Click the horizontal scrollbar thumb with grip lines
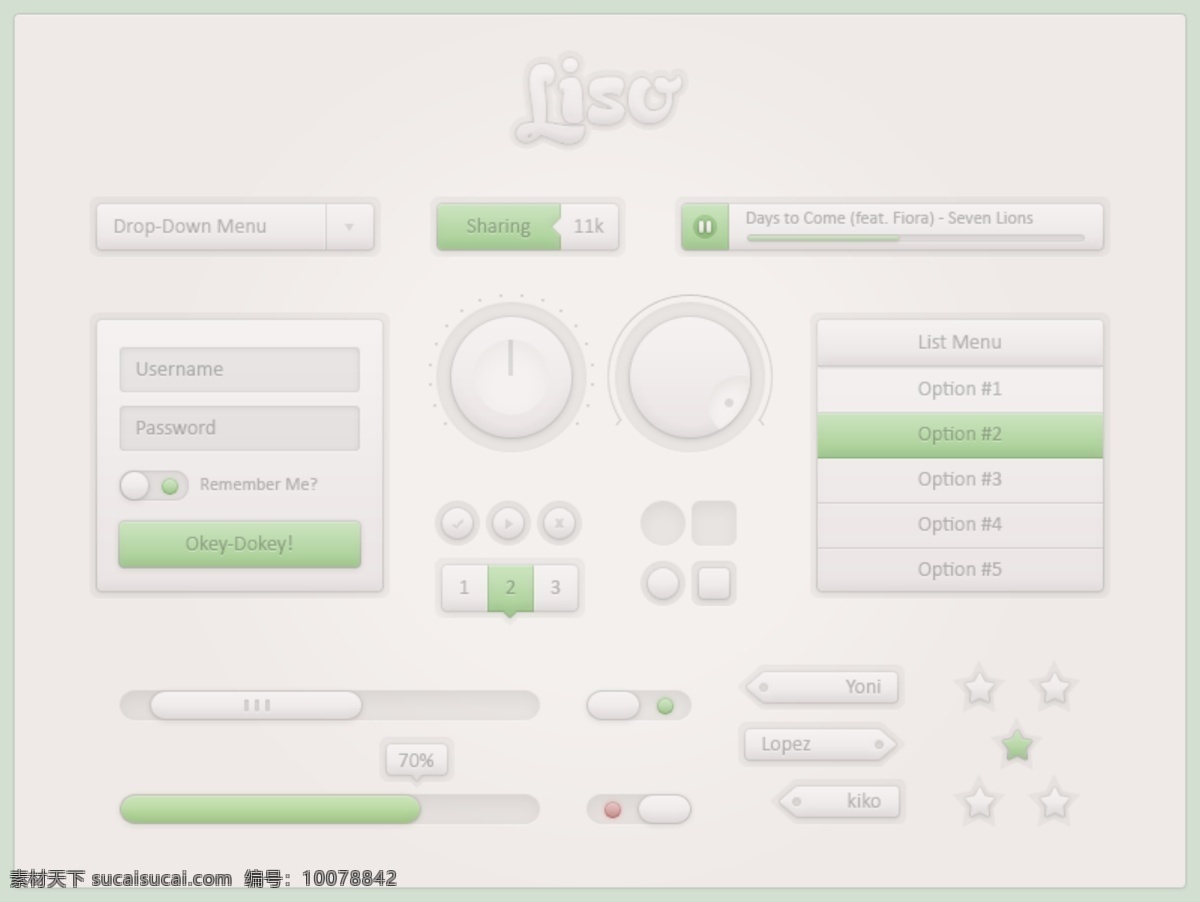1200x902 pixels. point(256,705)
